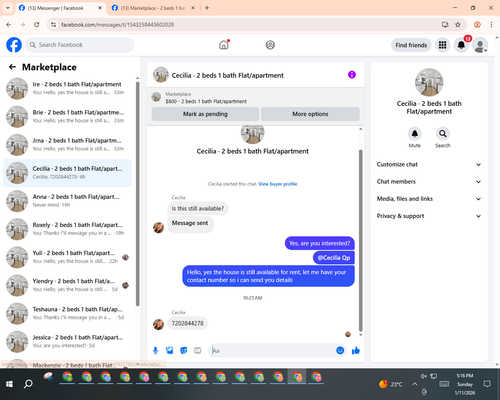
Task: Choose a sticker icon
Action: [184, 350]
